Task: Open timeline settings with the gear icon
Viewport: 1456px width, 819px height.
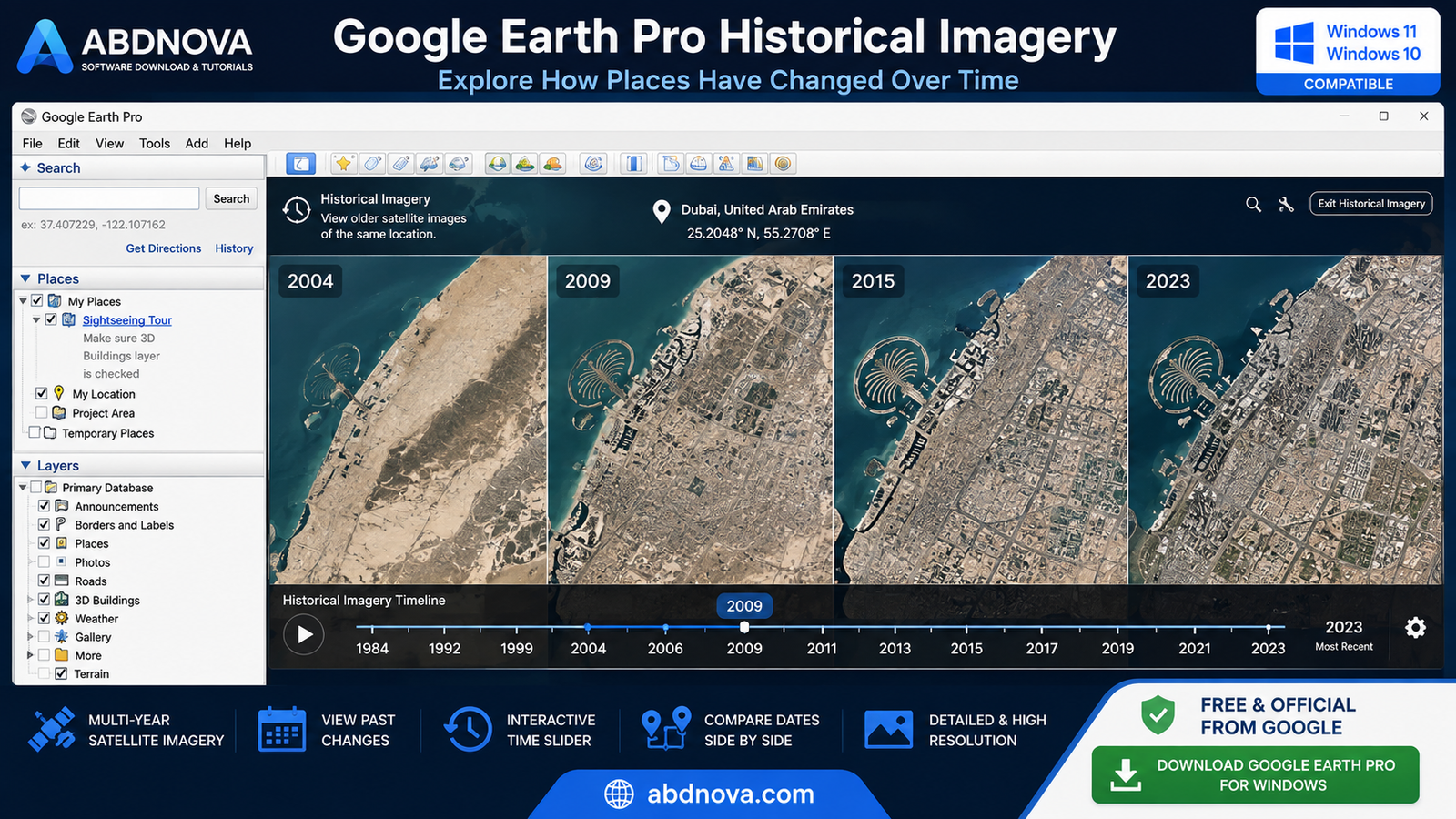Action: point(1415,628)
